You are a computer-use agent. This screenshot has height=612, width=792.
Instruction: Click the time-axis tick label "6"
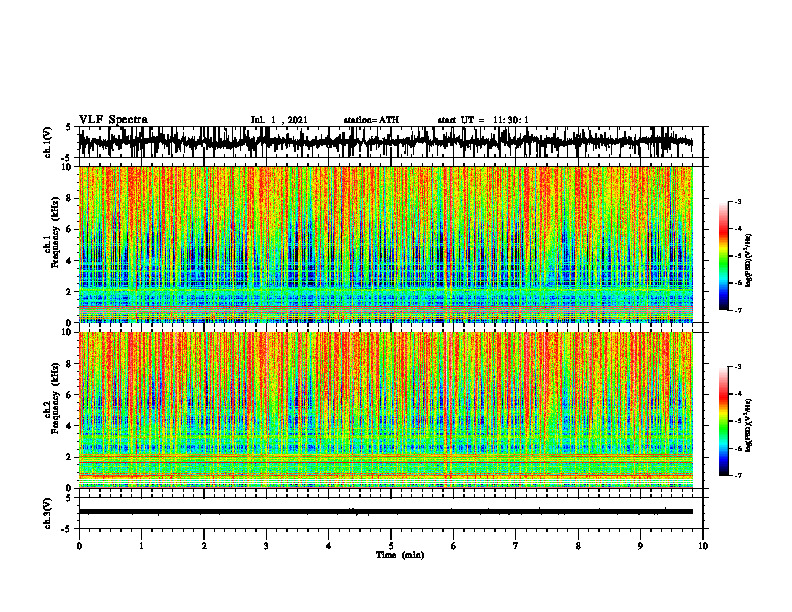click(x=454, y=546)
